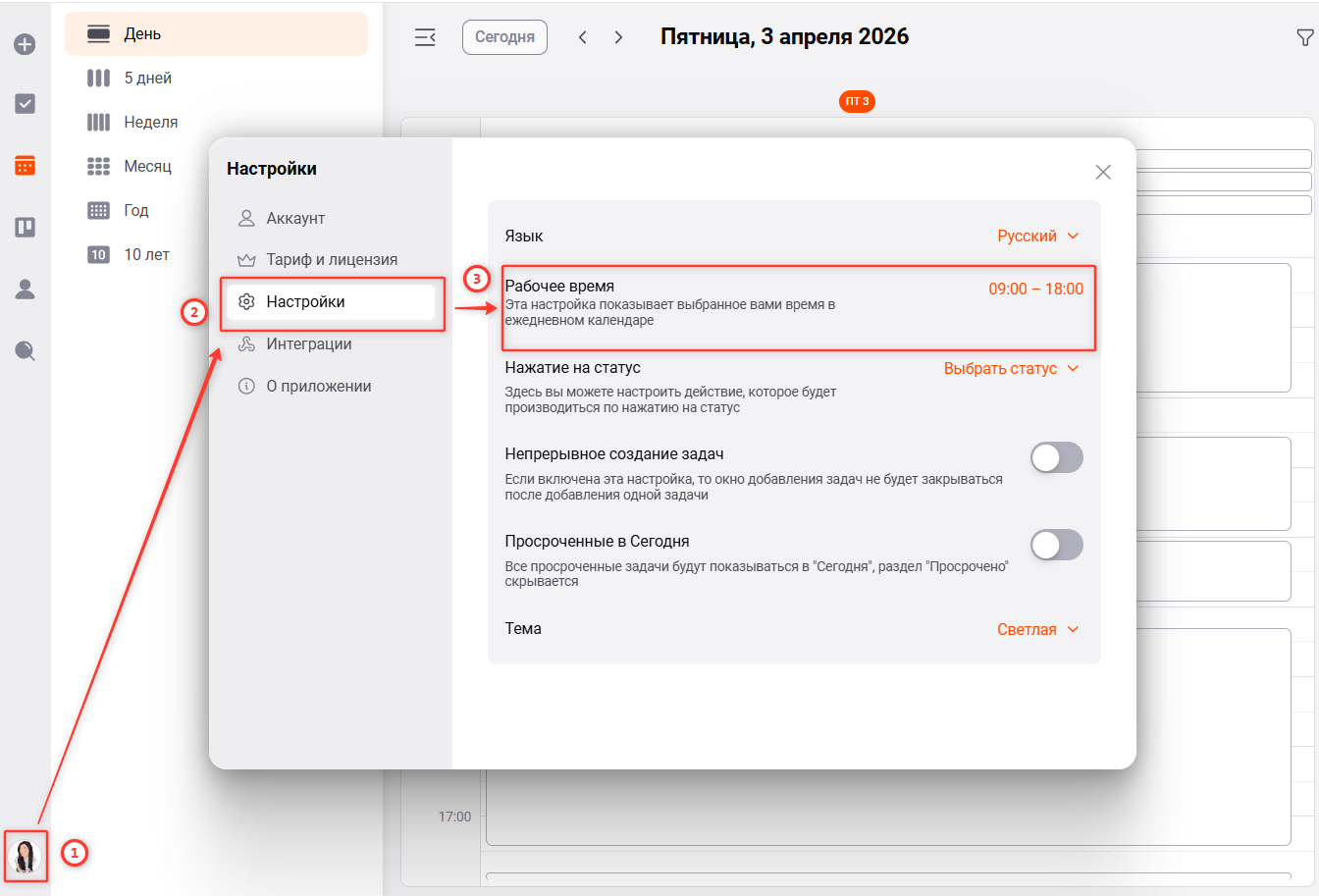Enable the Непрерывное создание задач toggle

tap(1056, 457)
